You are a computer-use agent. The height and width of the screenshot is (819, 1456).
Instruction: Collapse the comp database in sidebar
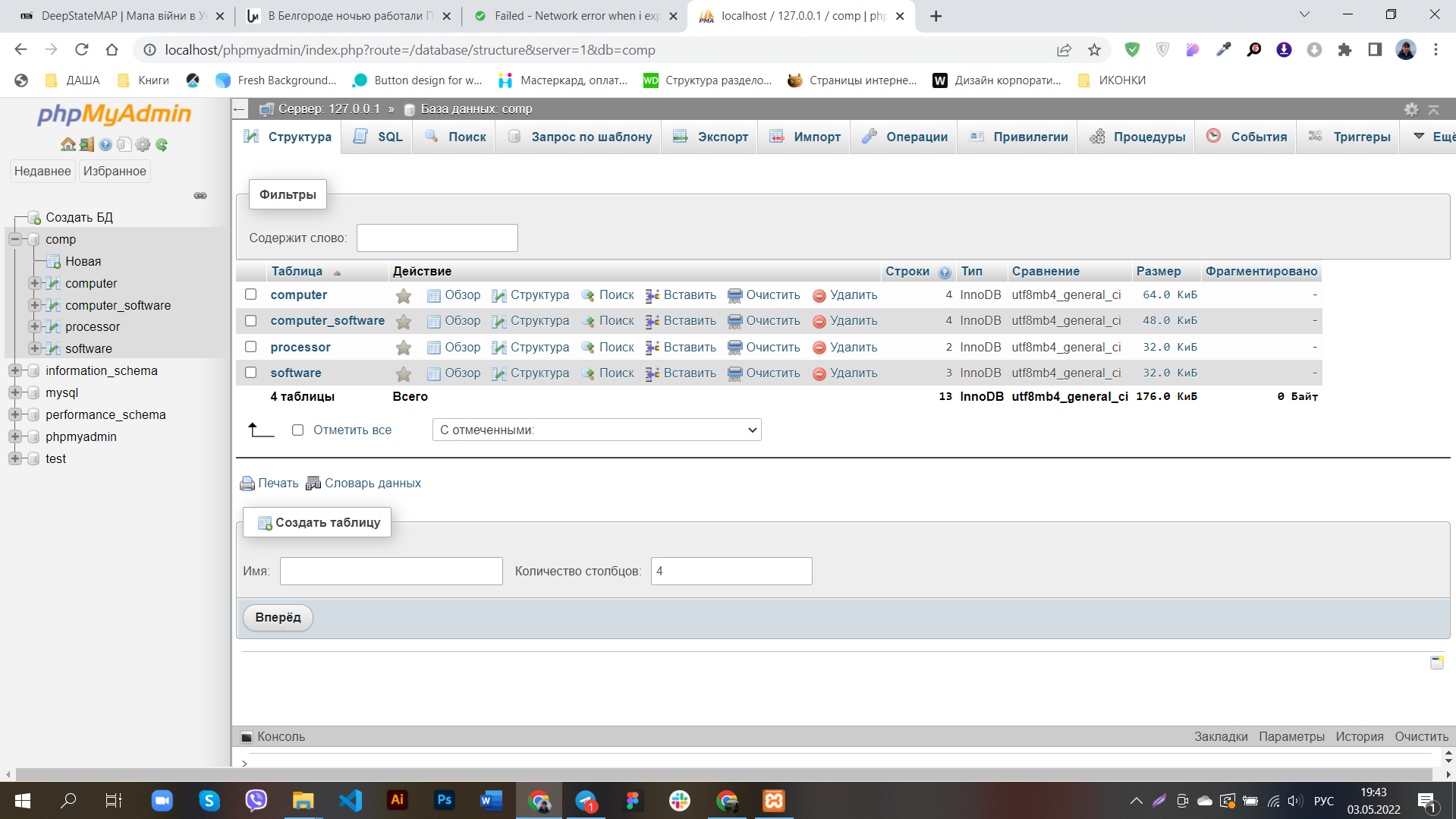tap(14, 239)
